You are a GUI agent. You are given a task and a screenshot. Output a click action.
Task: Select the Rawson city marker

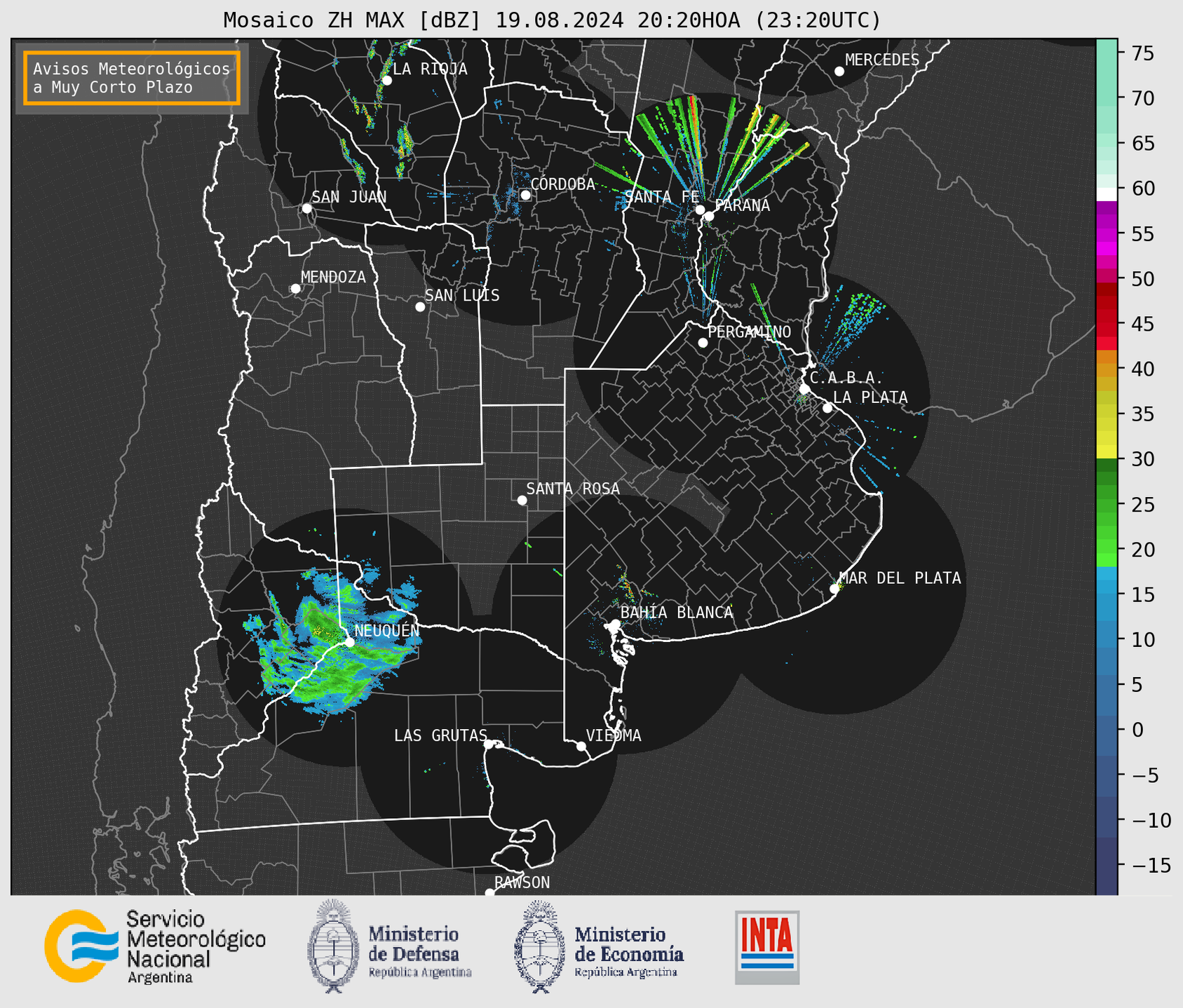pyautogui.click(x=489, y=892)
